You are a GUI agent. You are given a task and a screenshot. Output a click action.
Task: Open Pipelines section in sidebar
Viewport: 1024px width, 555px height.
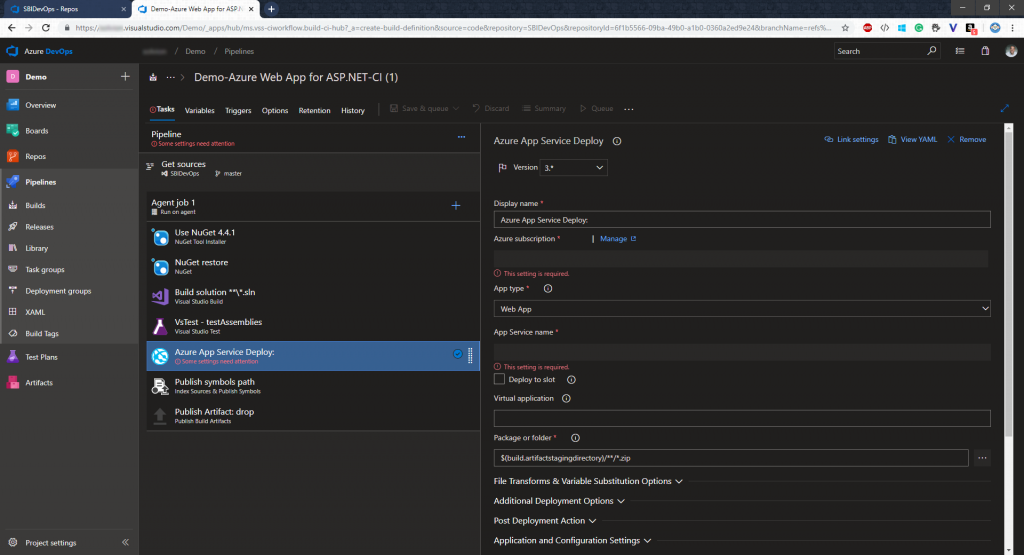[40, 182]
